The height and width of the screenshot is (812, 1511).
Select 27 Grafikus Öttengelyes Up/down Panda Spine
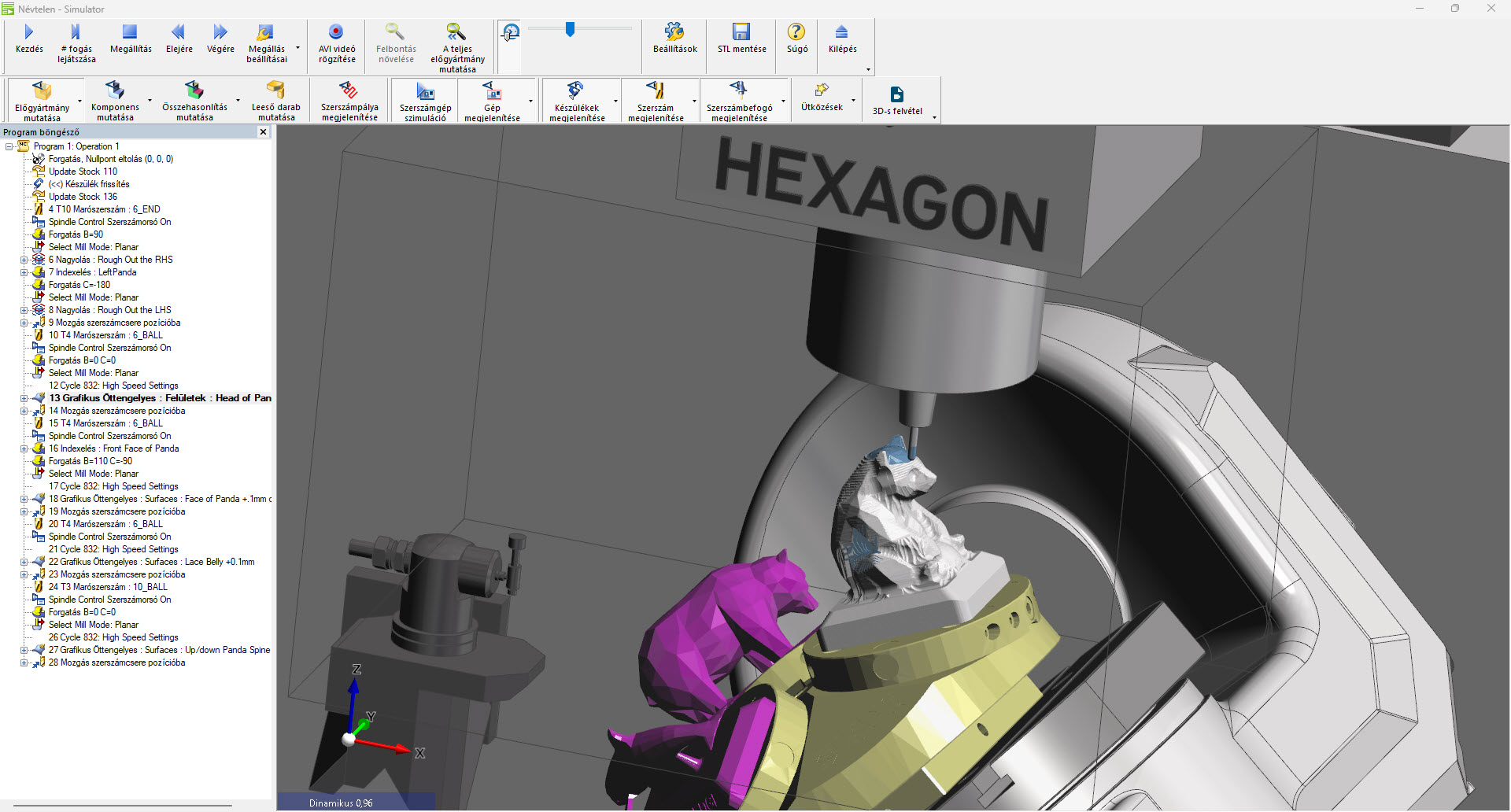(x=159, y=650)
